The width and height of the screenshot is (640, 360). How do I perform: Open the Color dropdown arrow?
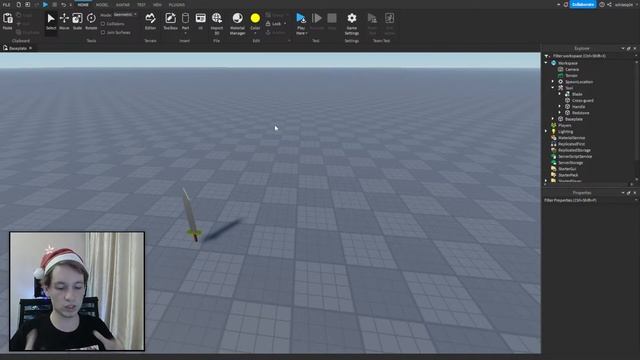click(x=255, y=33)
